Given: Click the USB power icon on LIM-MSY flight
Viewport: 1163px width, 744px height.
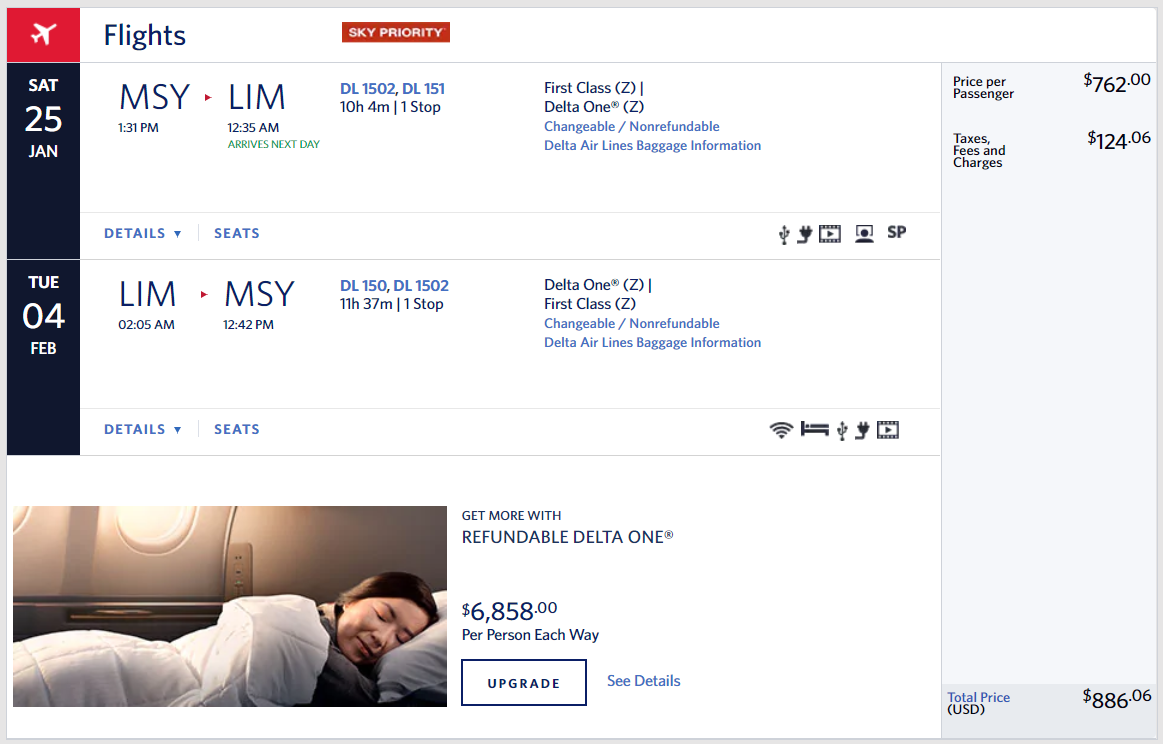Looking at the screenshot, I should 842,430.
